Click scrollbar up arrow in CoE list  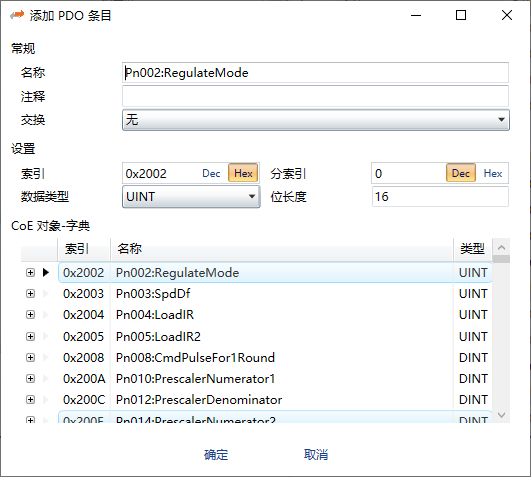coord(502,247)
